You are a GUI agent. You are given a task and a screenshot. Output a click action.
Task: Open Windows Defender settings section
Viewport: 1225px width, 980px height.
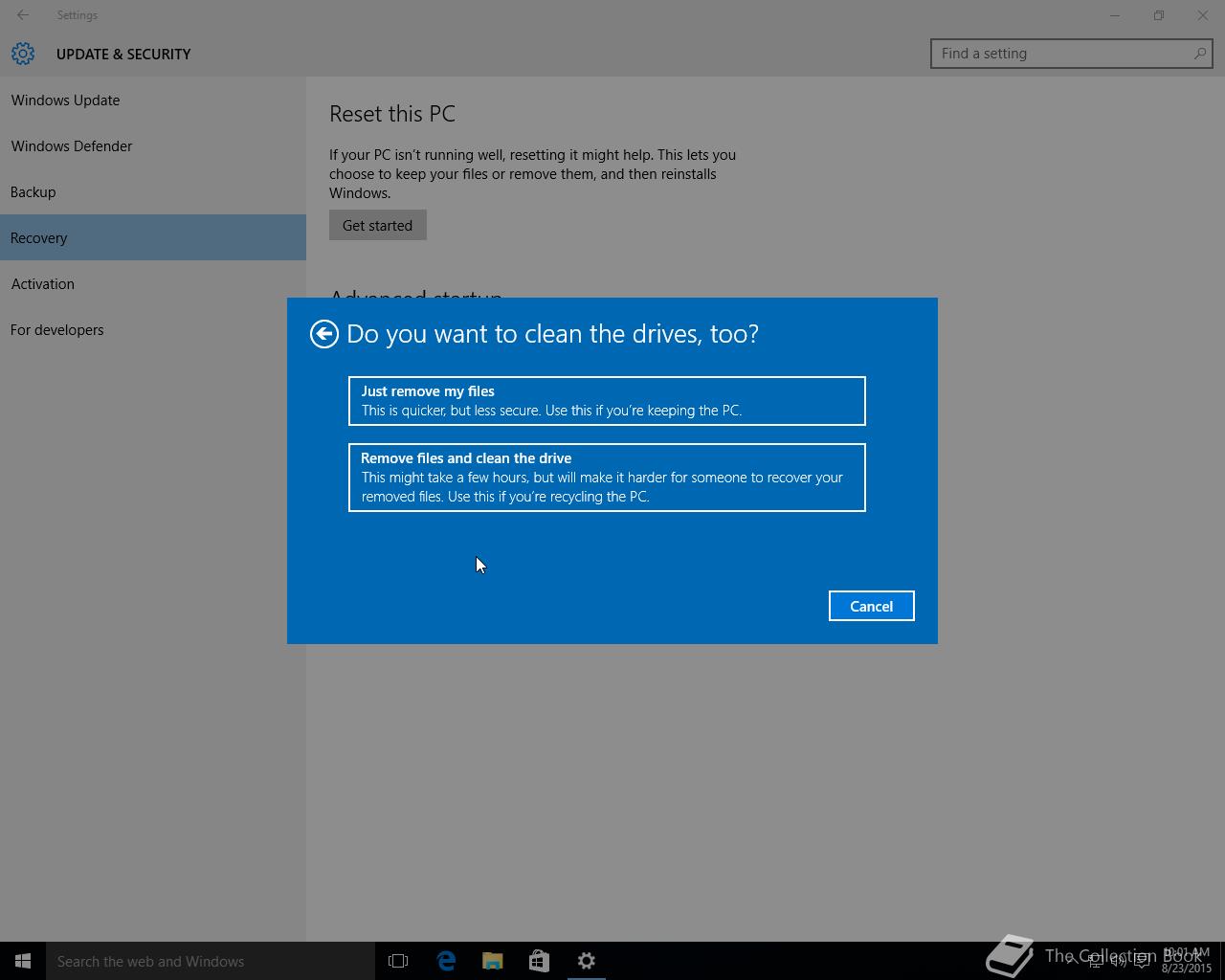[153, 146]
